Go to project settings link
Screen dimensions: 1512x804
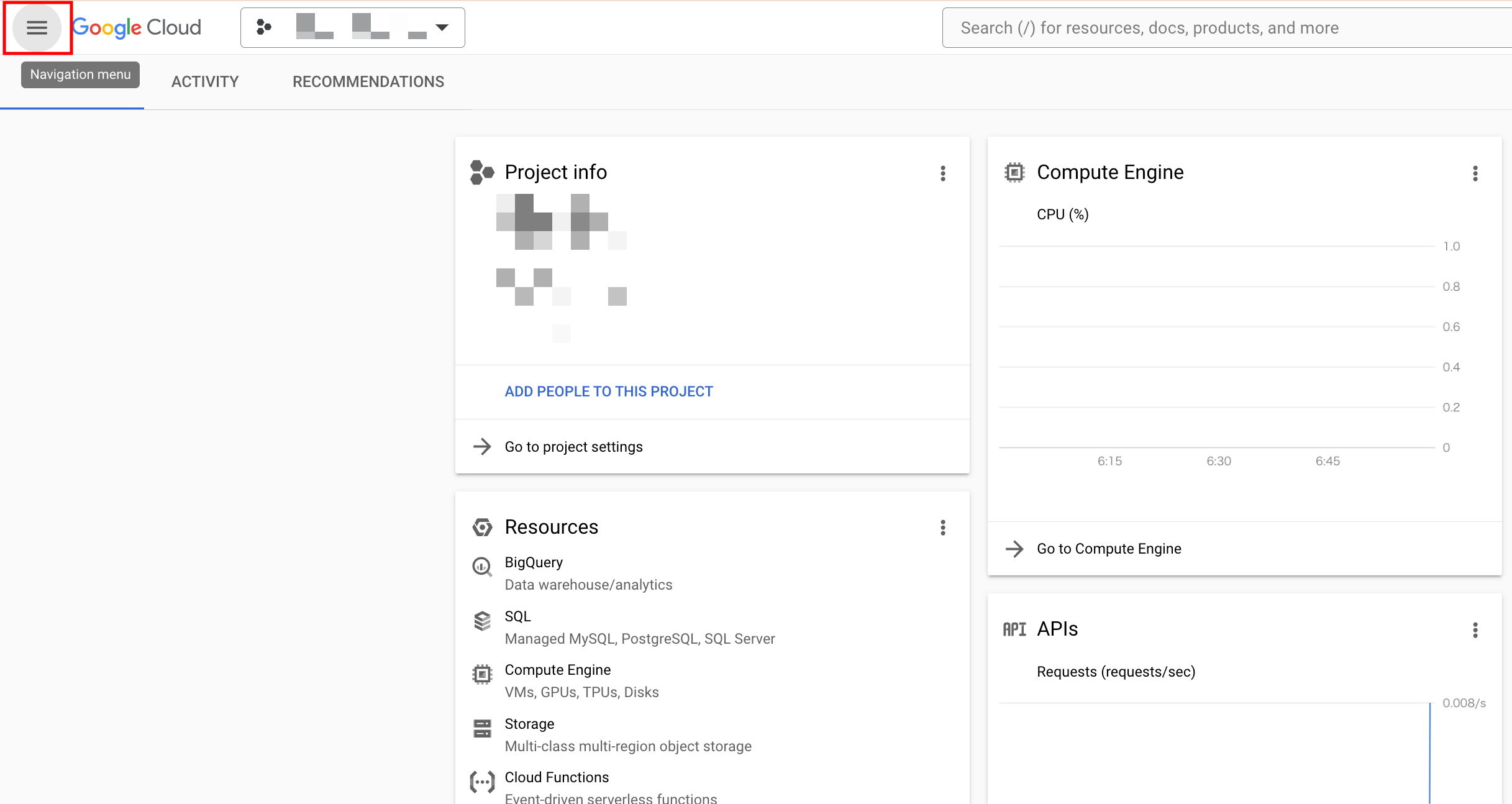tap(573, 447)
